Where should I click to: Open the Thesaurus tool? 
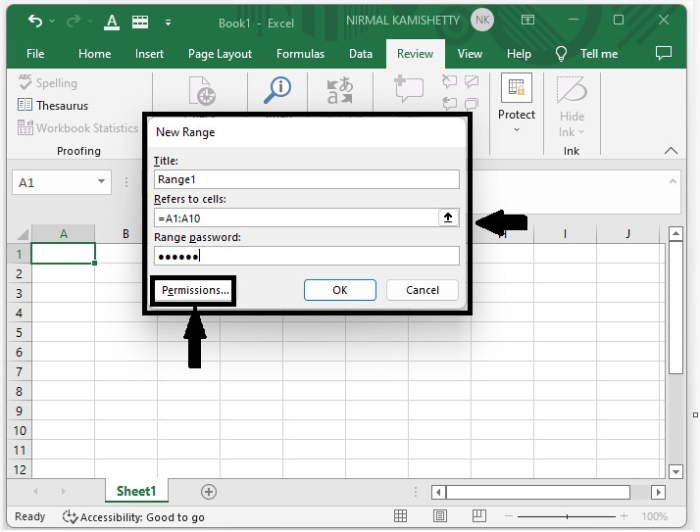coord(53,105)
